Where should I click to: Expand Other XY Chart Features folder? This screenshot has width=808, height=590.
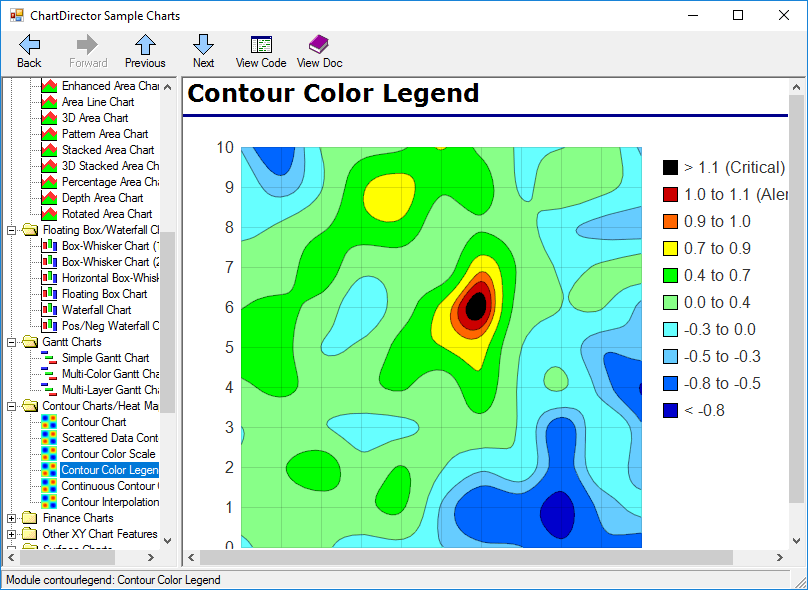(12, 534)
